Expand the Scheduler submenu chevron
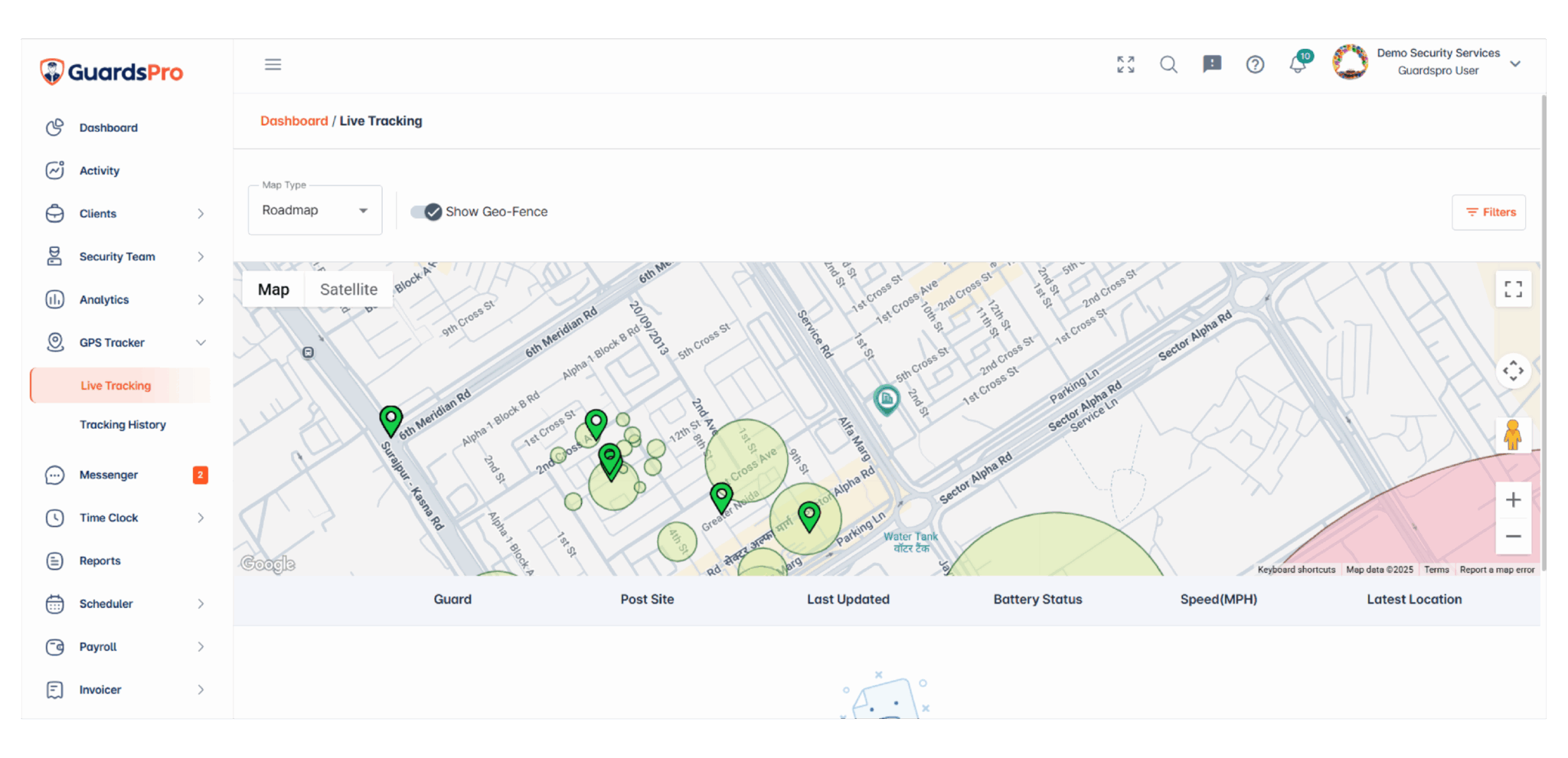 click(x=201, y=603)
